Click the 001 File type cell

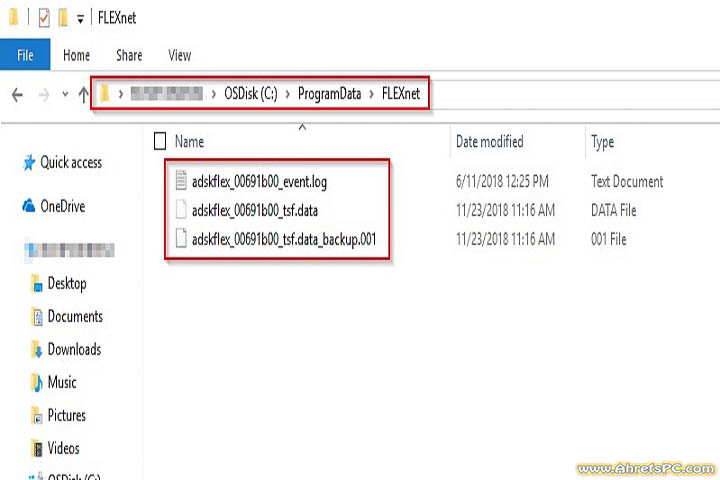point(609,239)
